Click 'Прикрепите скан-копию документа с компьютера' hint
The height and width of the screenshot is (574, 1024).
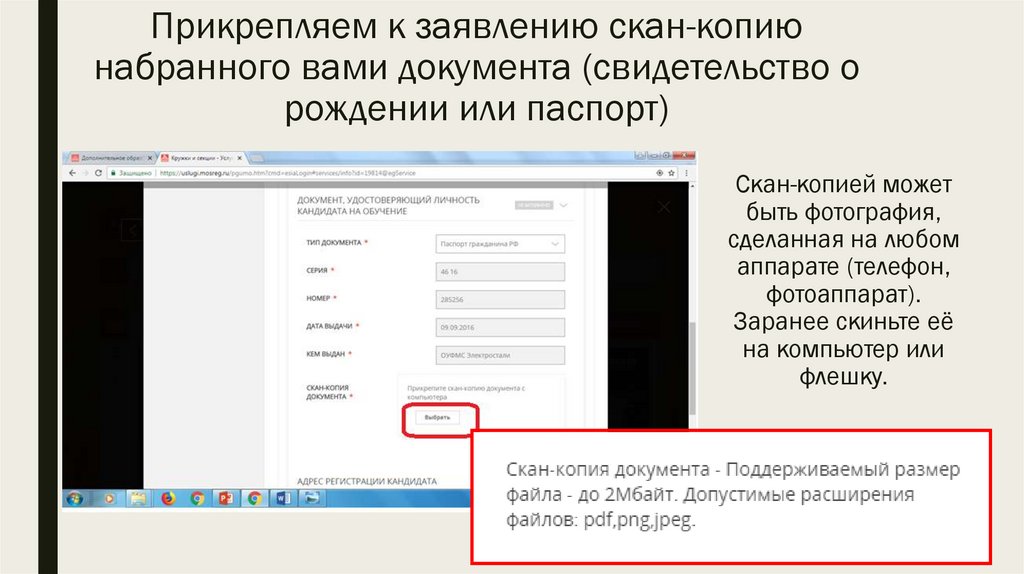tap(466, 392)
